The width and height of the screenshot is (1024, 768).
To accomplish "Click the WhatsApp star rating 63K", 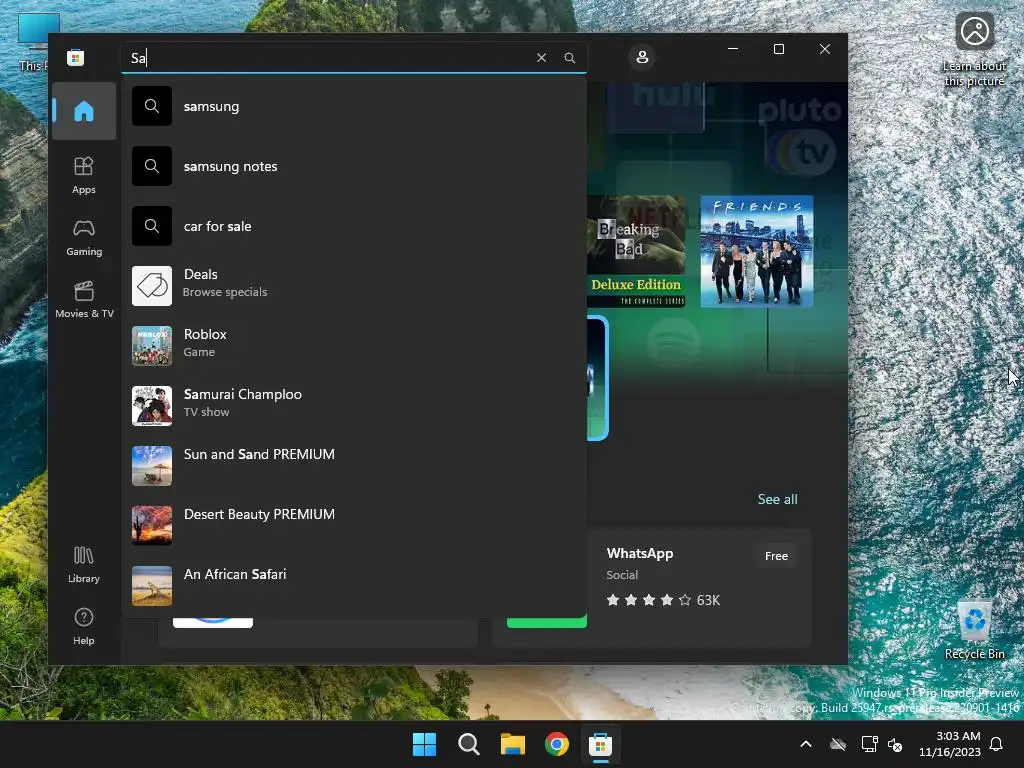I will pos(663,600).
